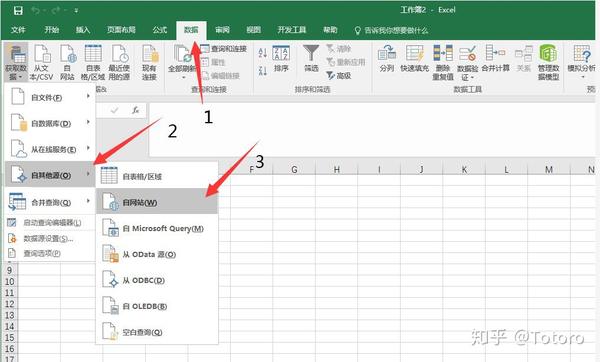600x362 pixels.
Task: Choose 空白查询(Q) submenu item
Action: point(157,332)
